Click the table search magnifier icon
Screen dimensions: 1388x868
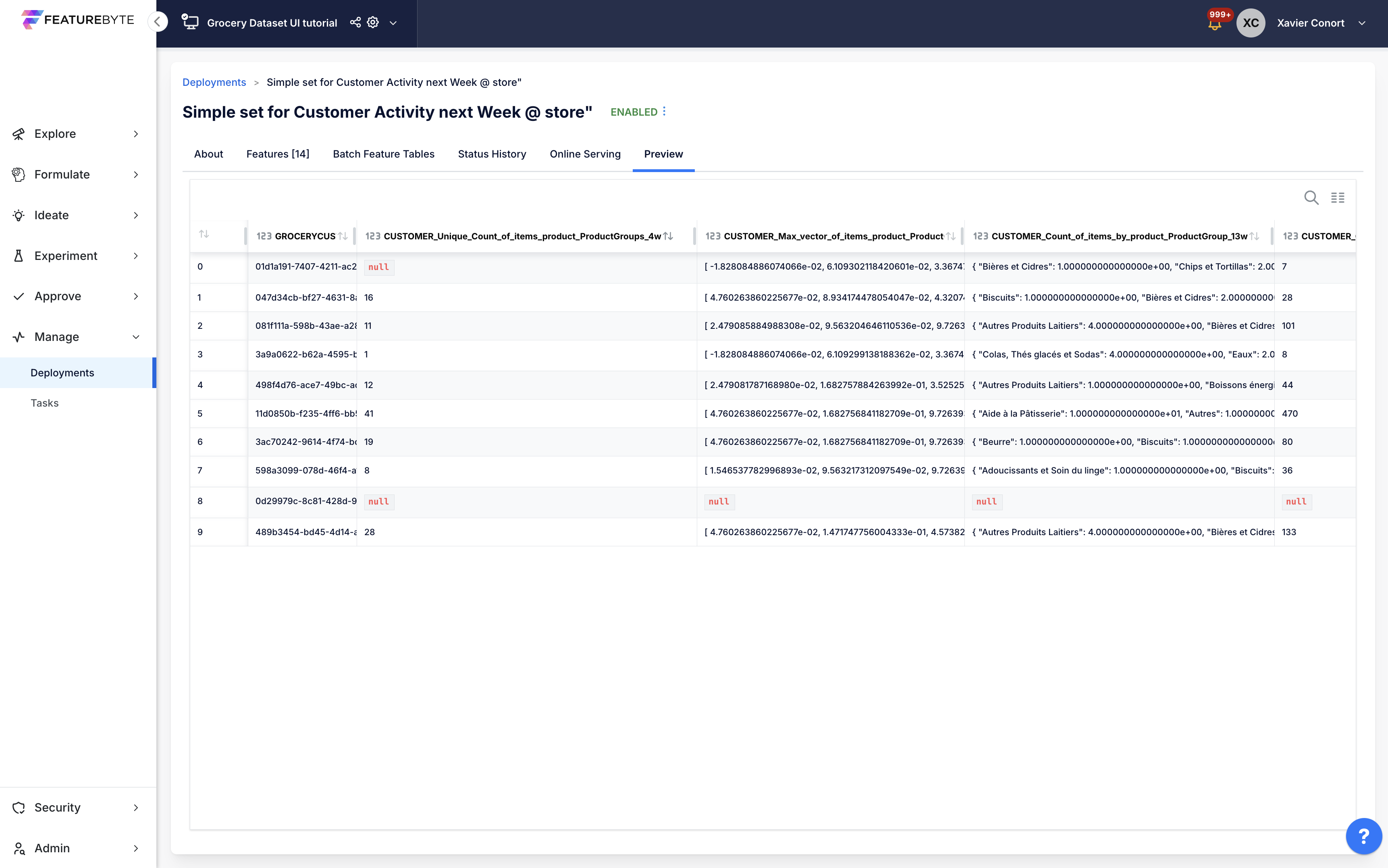(1311, 197)
